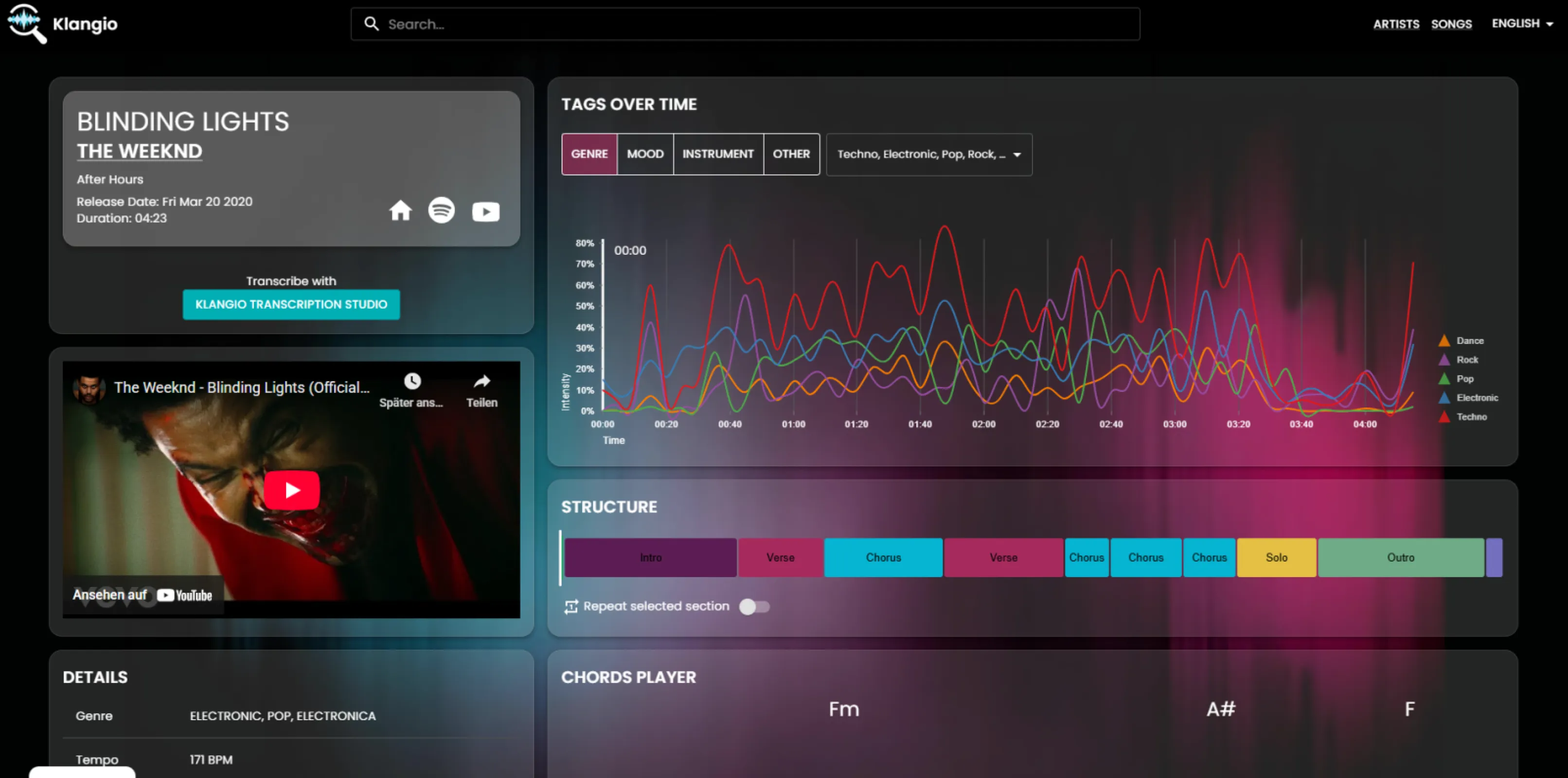Click the repeat section loop icon
This screenshot has height=778, width=1568.
[x=570, y=606]
